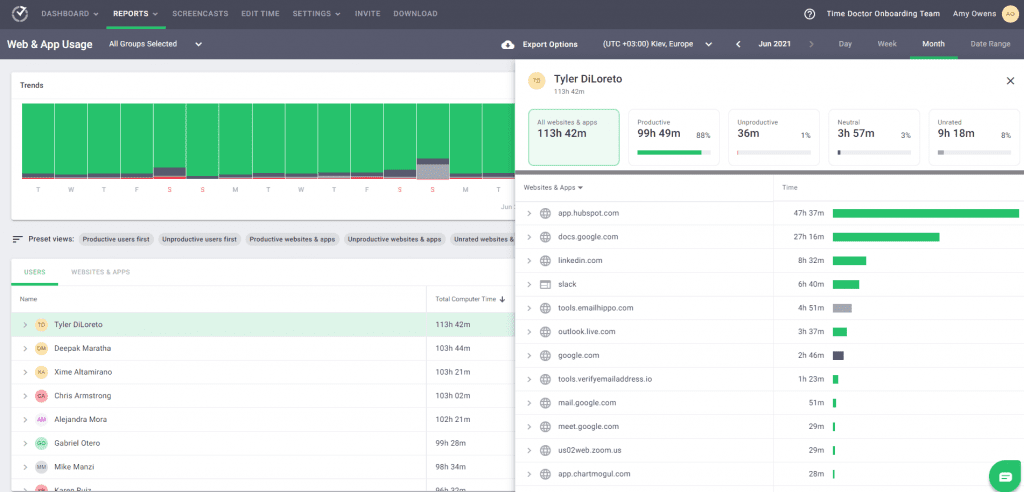Select All websites & apps card
Viewport: 1024px width, 492px height.
coord(573,137)
